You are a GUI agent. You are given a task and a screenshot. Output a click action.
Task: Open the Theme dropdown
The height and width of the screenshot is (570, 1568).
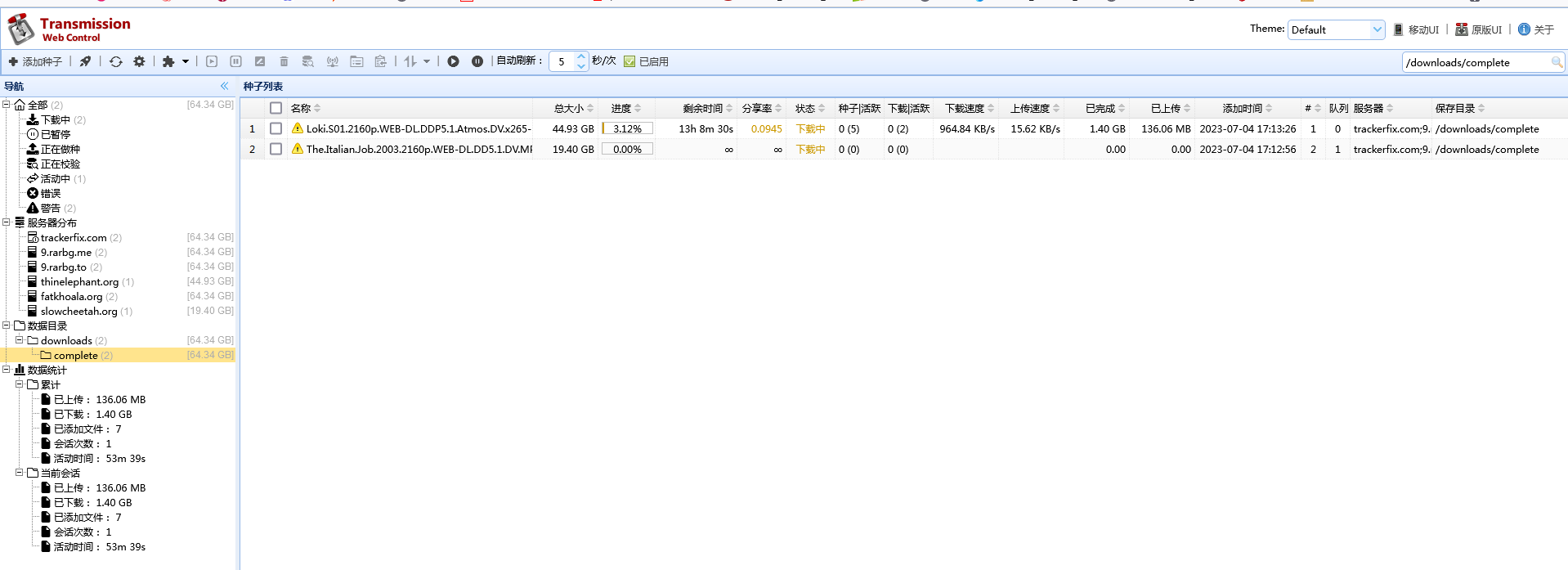[x=1336, y=29]
